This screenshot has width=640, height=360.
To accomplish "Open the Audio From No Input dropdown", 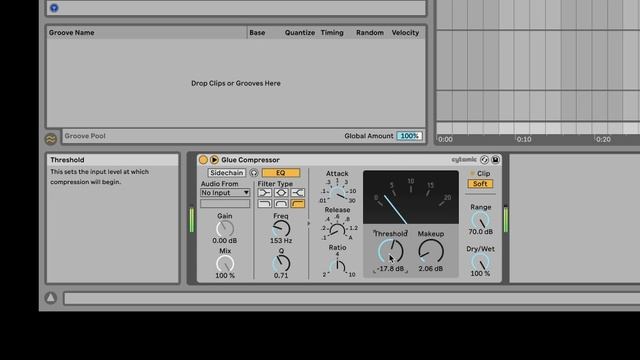I will pyautogui.click(x=225, y=193).
